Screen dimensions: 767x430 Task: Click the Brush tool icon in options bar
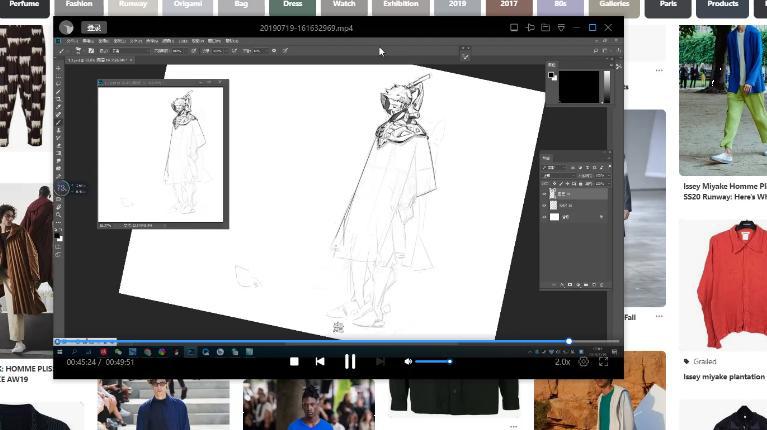tap(62, 51)
